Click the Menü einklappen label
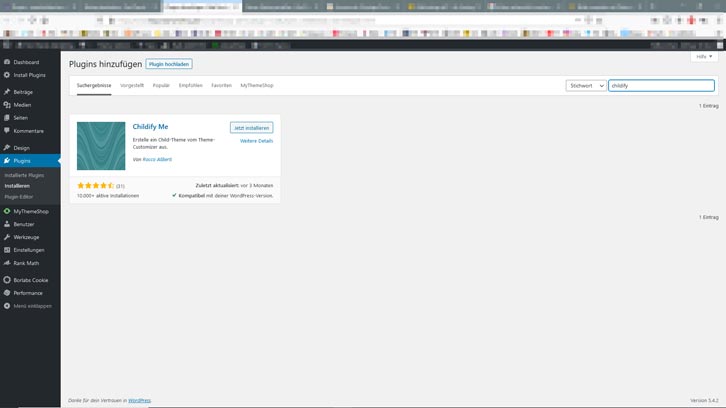 point(32,306)
